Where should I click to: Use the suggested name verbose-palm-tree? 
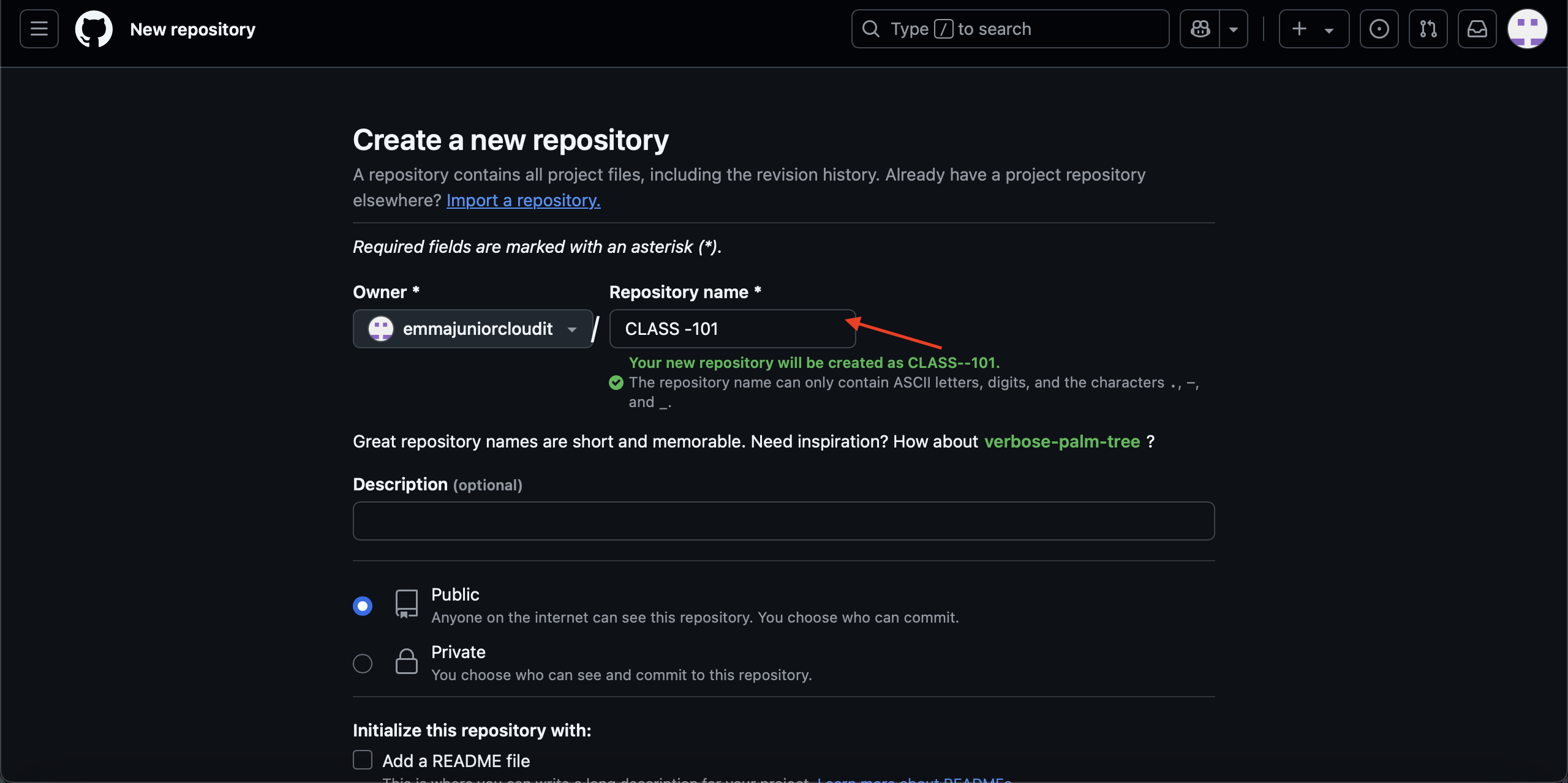pyautogui.click(x=1062, y=441)
